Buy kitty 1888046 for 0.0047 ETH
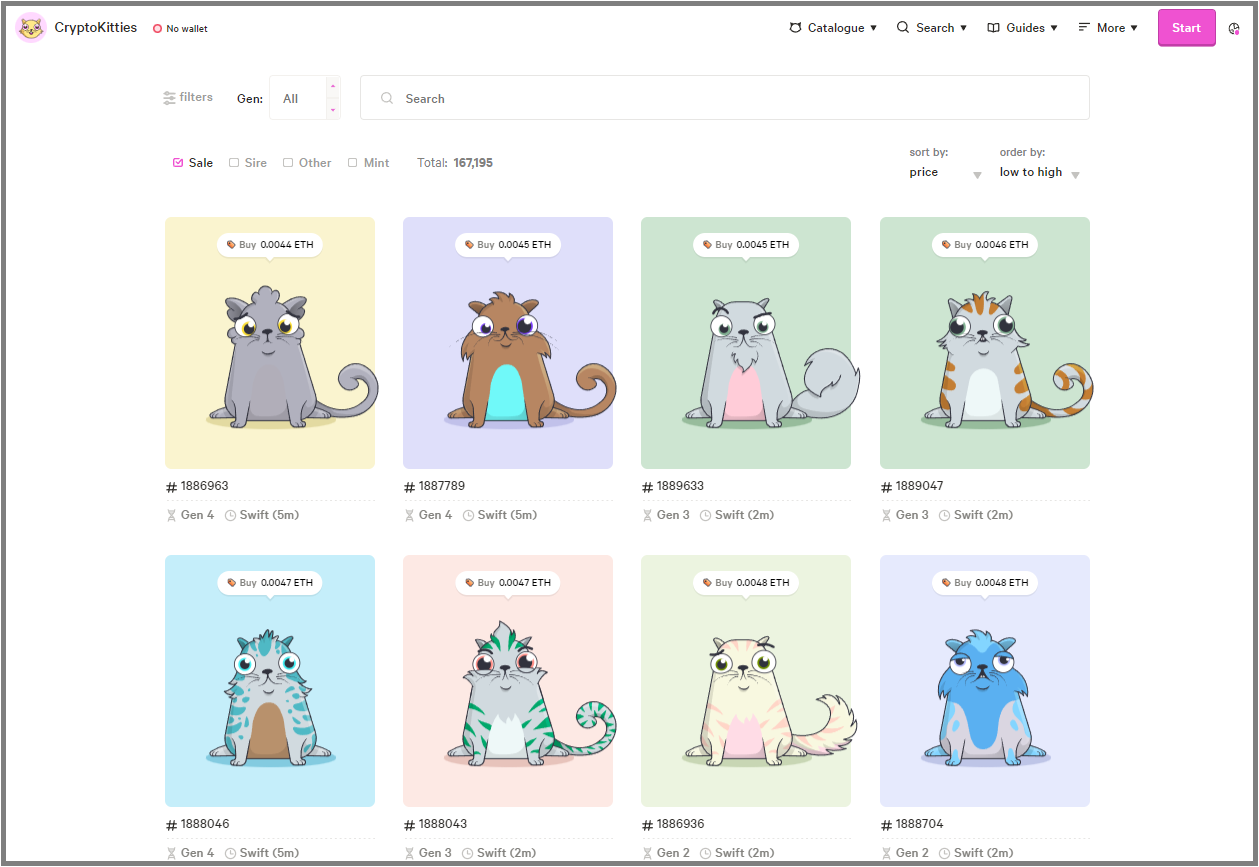Viewport: 1259px width, 867px height. point(270,582)
